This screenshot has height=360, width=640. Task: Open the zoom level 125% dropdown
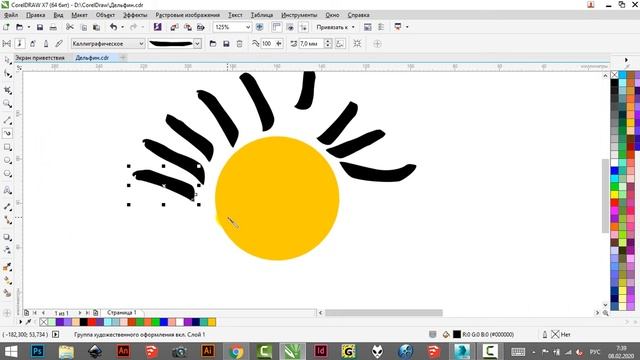[x=247, y=27]
